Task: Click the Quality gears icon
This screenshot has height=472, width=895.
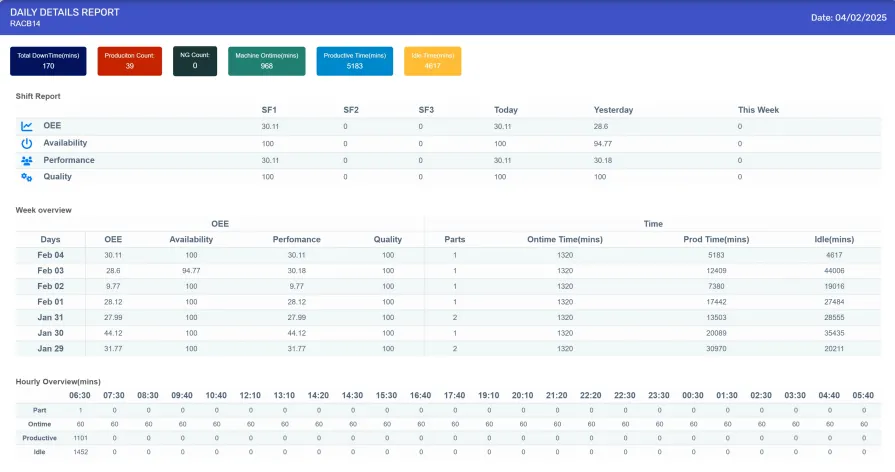Action: click(x=27, y=177)
